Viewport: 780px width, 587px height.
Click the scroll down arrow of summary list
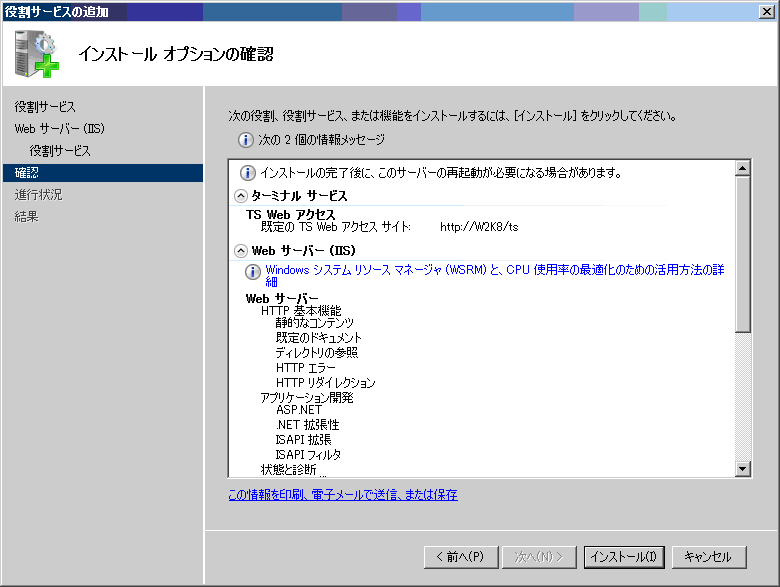point(743,469)
